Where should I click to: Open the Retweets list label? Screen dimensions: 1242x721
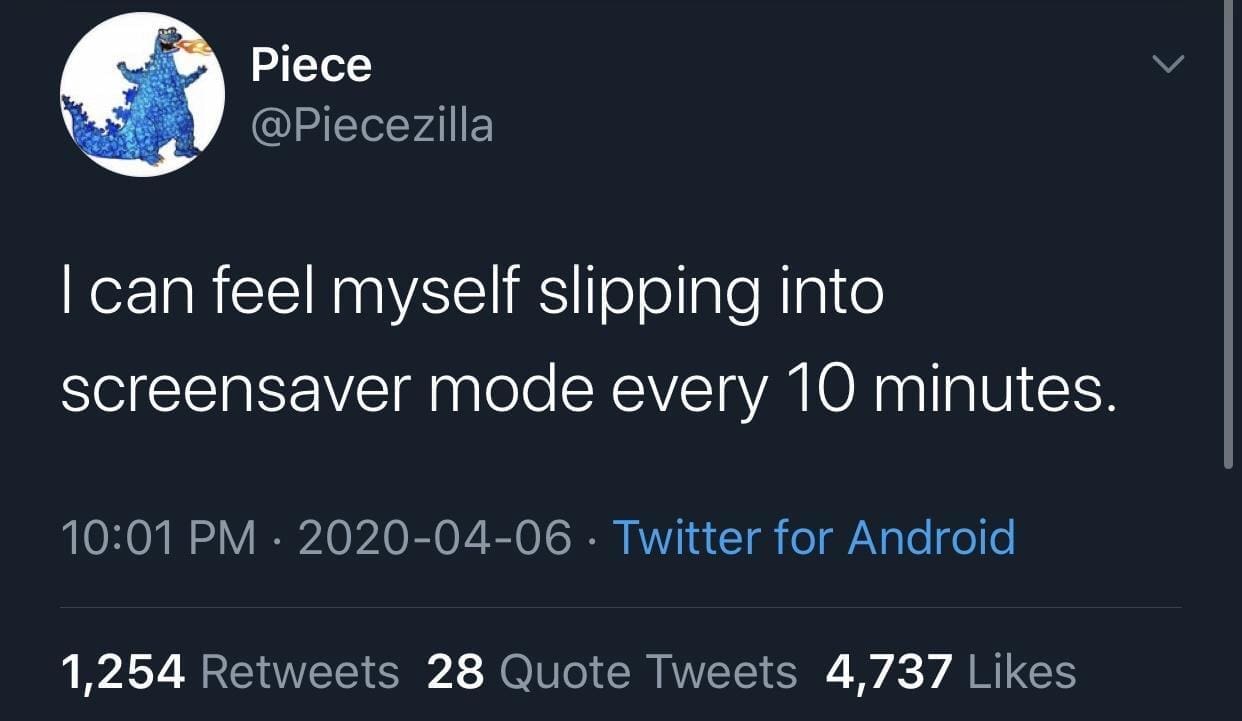coord(300,671)
